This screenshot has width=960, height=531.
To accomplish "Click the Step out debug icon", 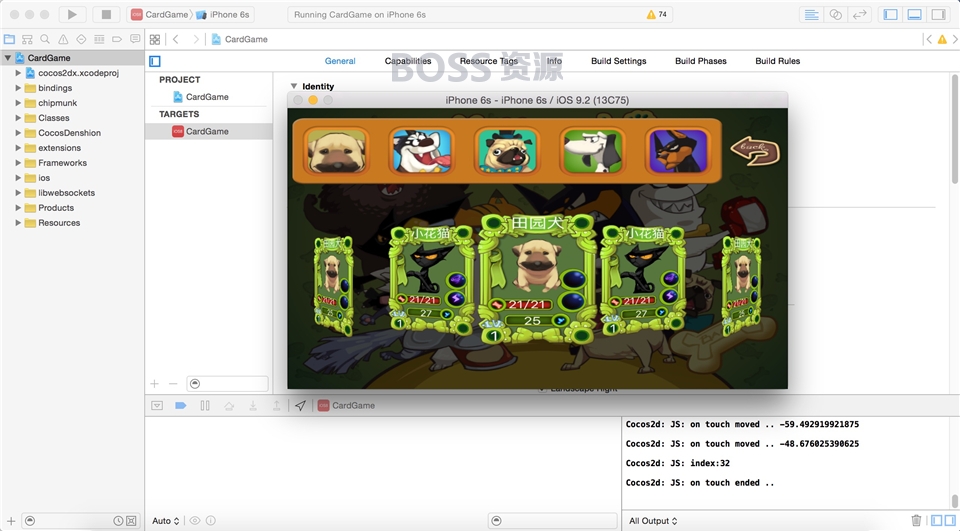I will pyautogui.click(x=277, y=405).
